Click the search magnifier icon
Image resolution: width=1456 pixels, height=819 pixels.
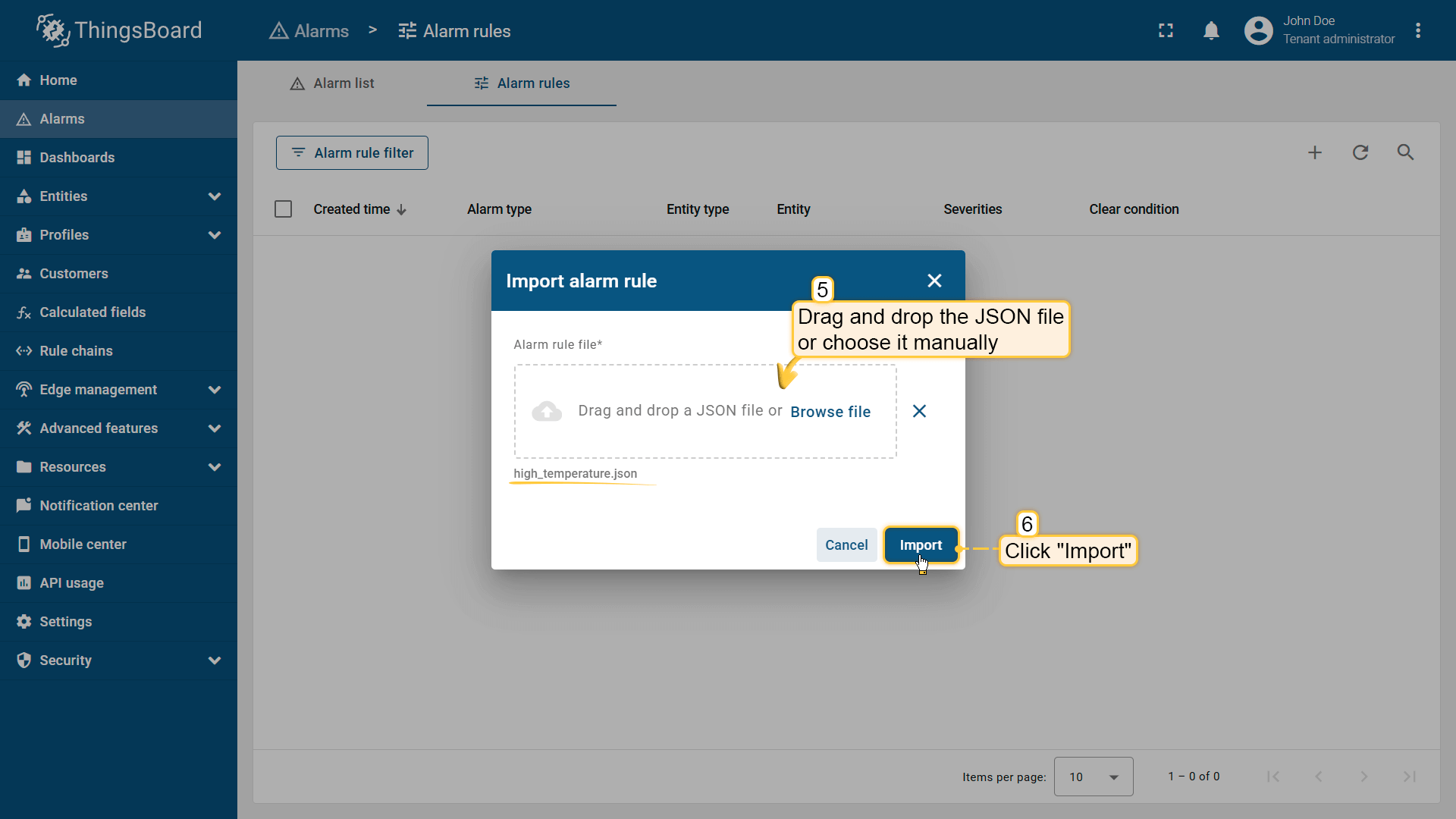pos(1405,152)
